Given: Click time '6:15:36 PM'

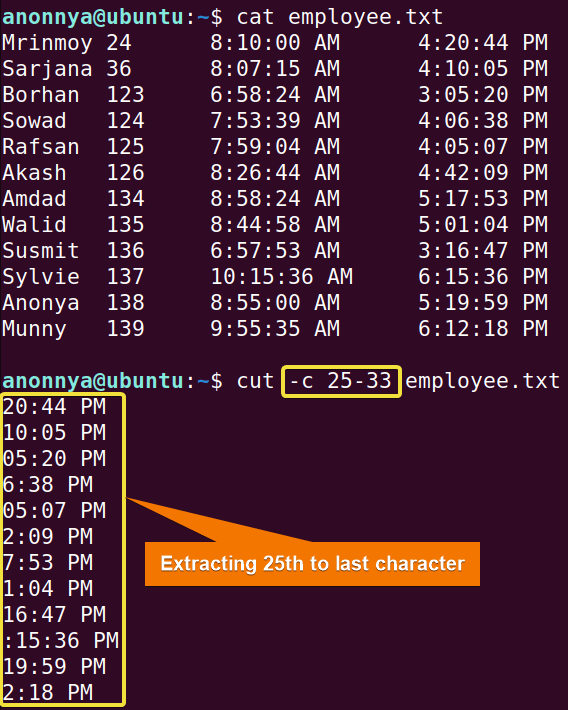Looking at the screenshot, I should [x=483, y=277].
